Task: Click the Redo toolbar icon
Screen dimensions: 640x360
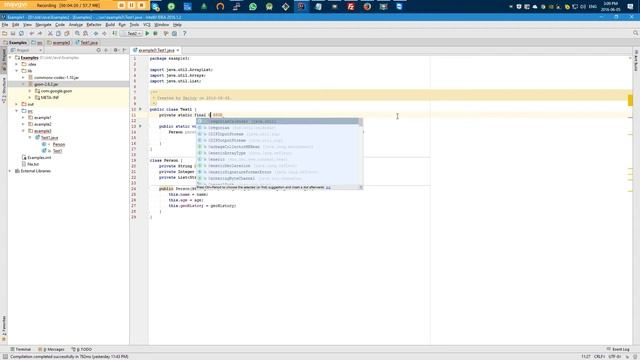Action: (x=40, y=33)
